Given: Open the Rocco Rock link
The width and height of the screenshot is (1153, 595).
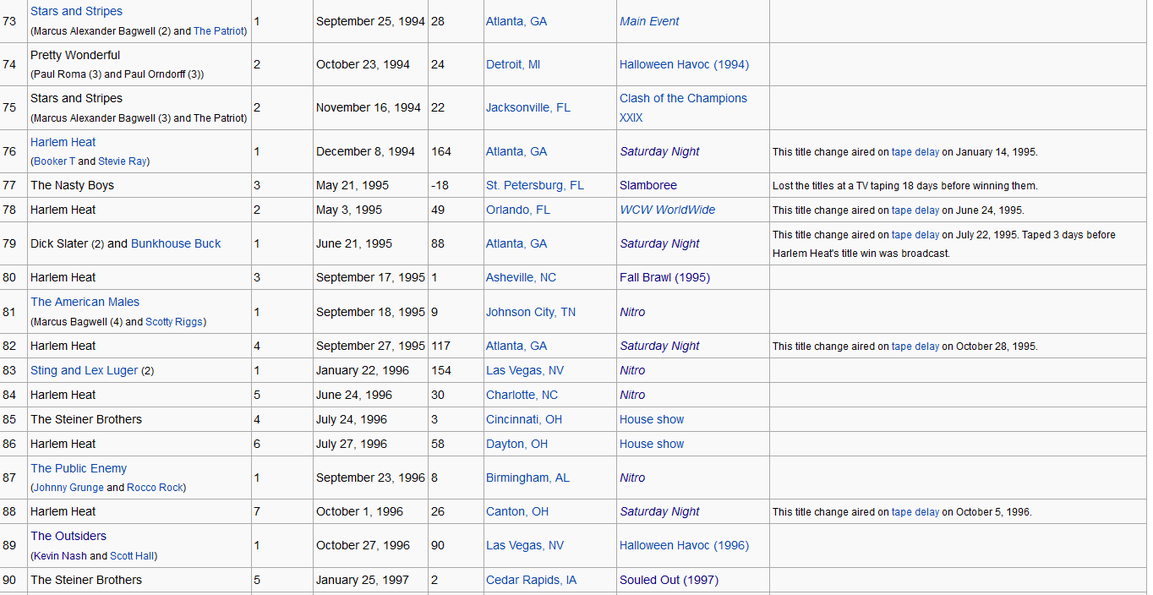Looking at the screenshot, I should point(154,488).
